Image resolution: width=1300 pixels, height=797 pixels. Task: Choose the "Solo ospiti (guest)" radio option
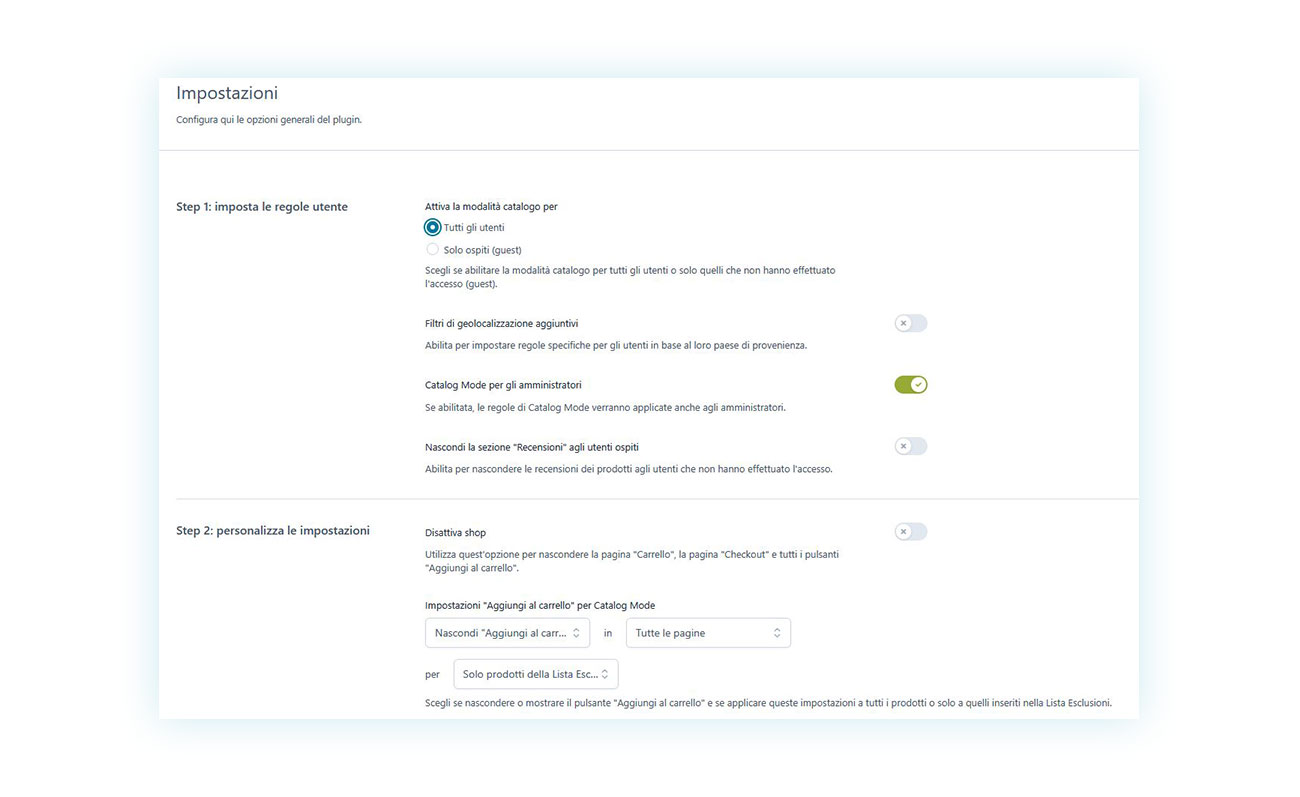(432, 250)
